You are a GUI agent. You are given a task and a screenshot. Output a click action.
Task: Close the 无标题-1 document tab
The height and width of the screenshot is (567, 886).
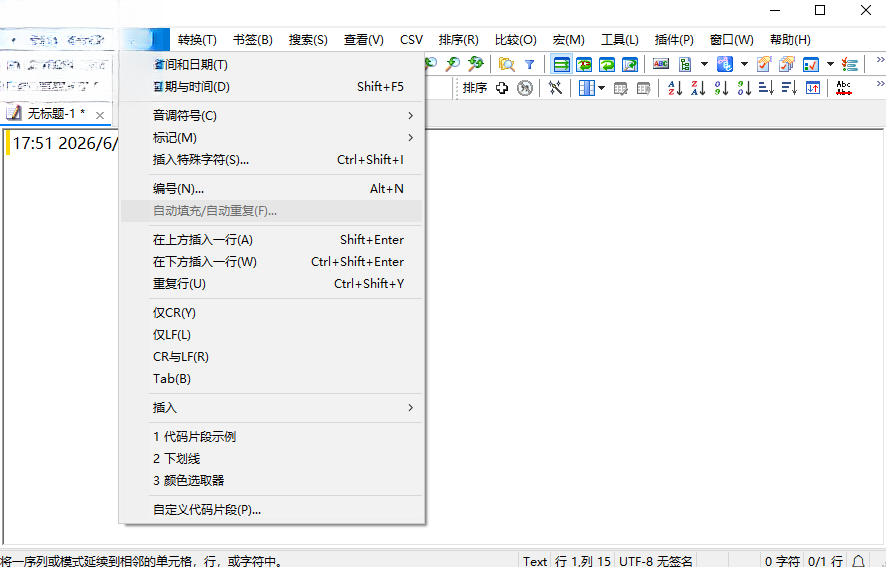pos(100,115)
